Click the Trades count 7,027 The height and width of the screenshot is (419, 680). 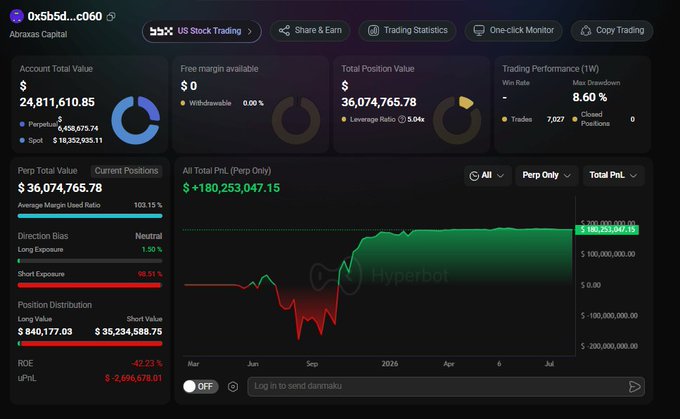click(556, 119)
